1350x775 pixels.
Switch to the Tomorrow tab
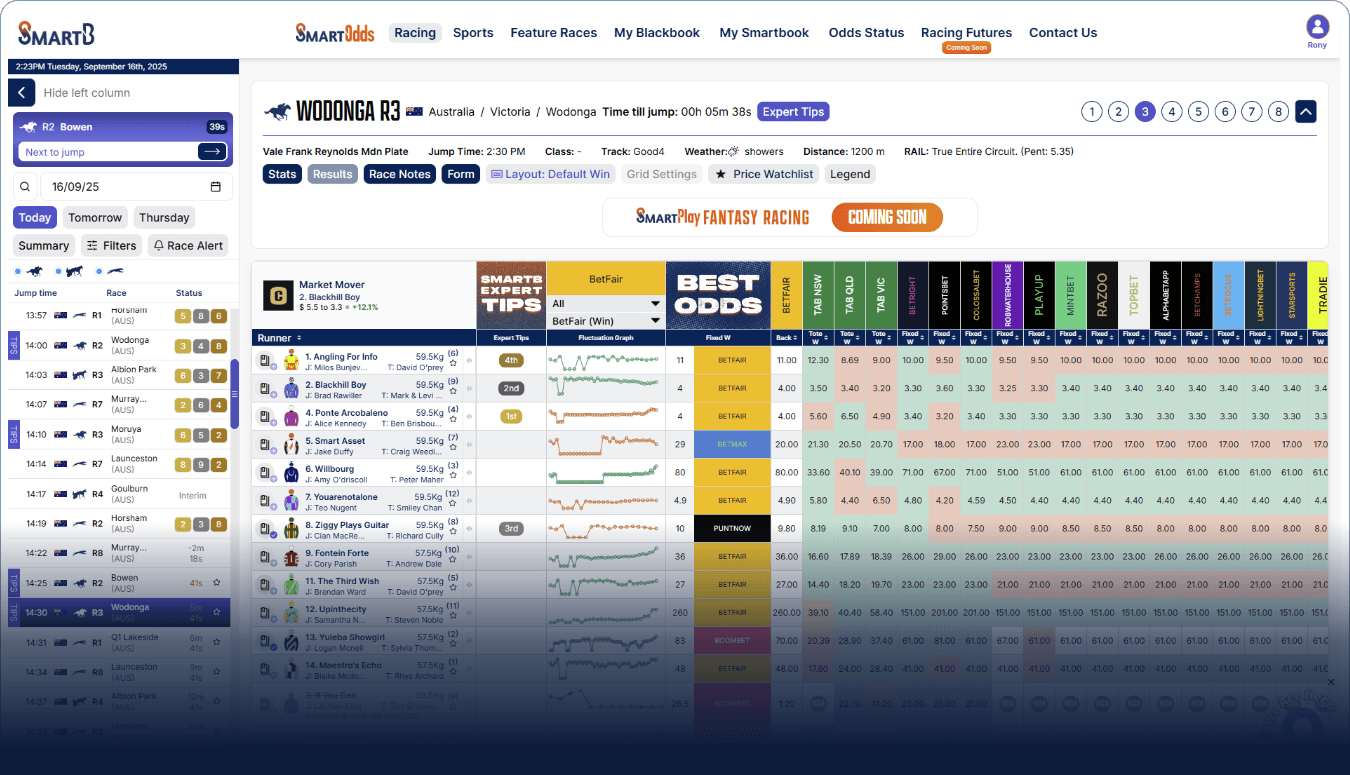pyautogui.click(x=95, y=218)
